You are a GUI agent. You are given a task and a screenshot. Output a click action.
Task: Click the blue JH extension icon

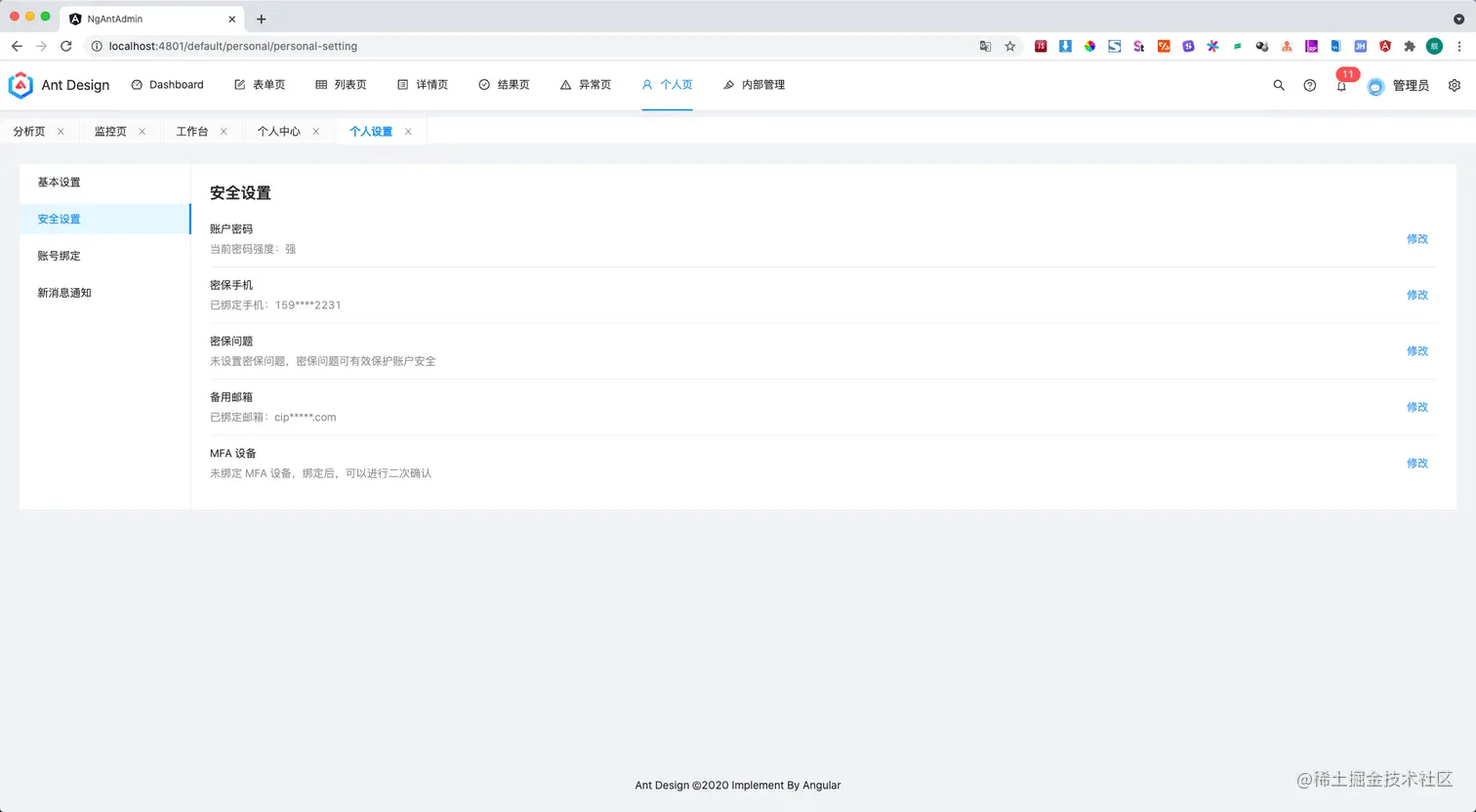[1360, 46]
